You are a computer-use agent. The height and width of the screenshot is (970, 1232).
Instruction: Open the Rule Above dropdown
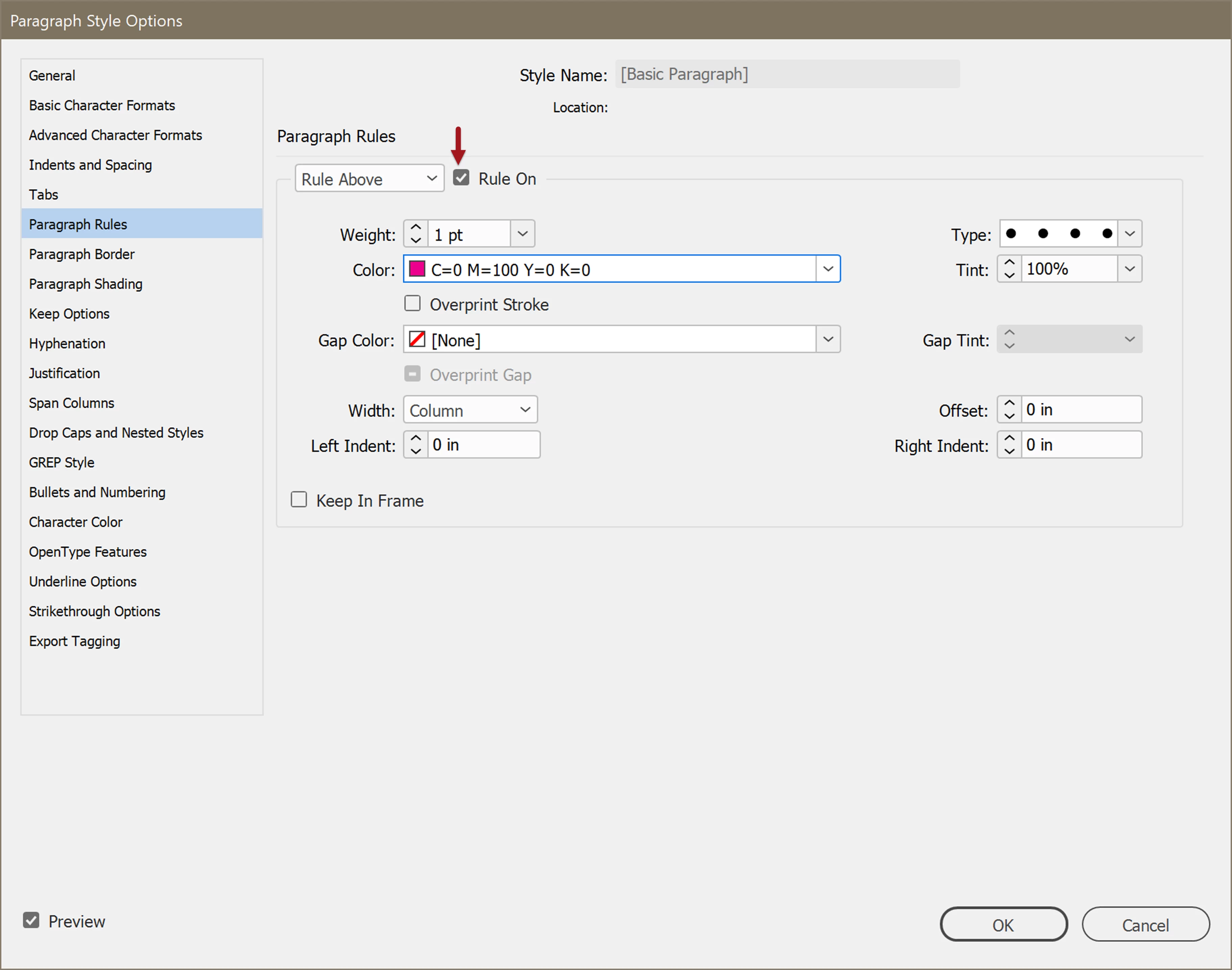[369, 179]
